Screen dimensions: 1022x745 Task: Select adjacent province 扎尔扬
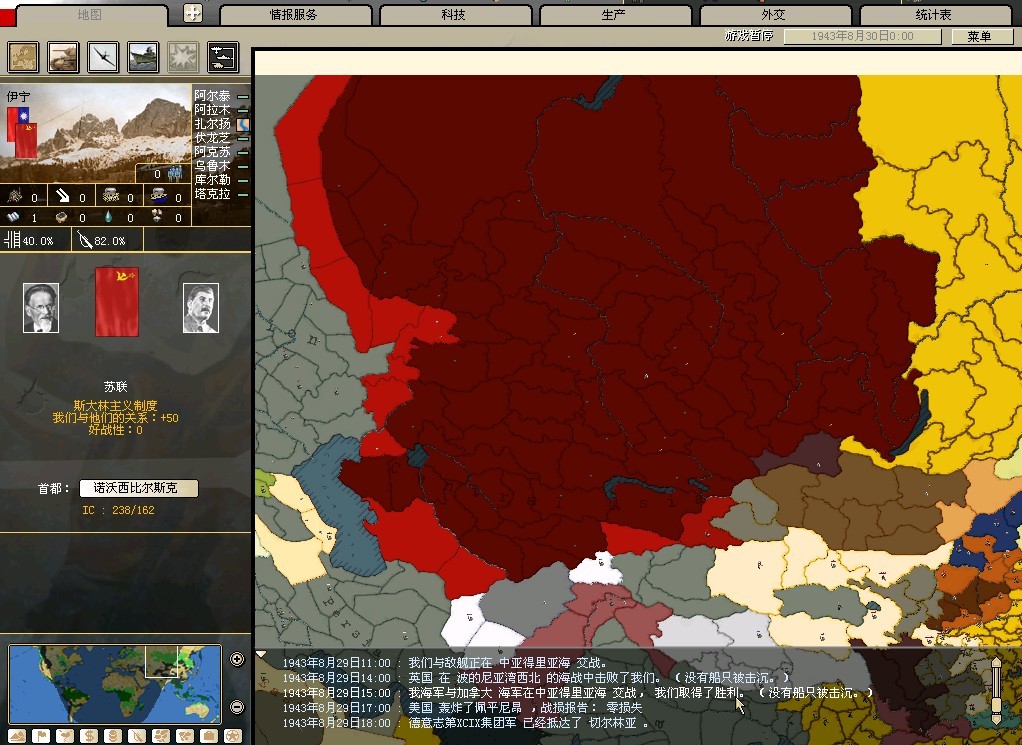point(212,124)
